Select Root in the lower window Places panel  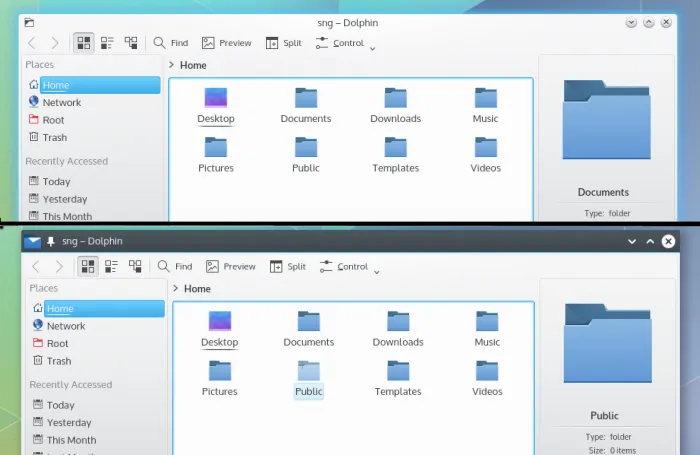57,343
